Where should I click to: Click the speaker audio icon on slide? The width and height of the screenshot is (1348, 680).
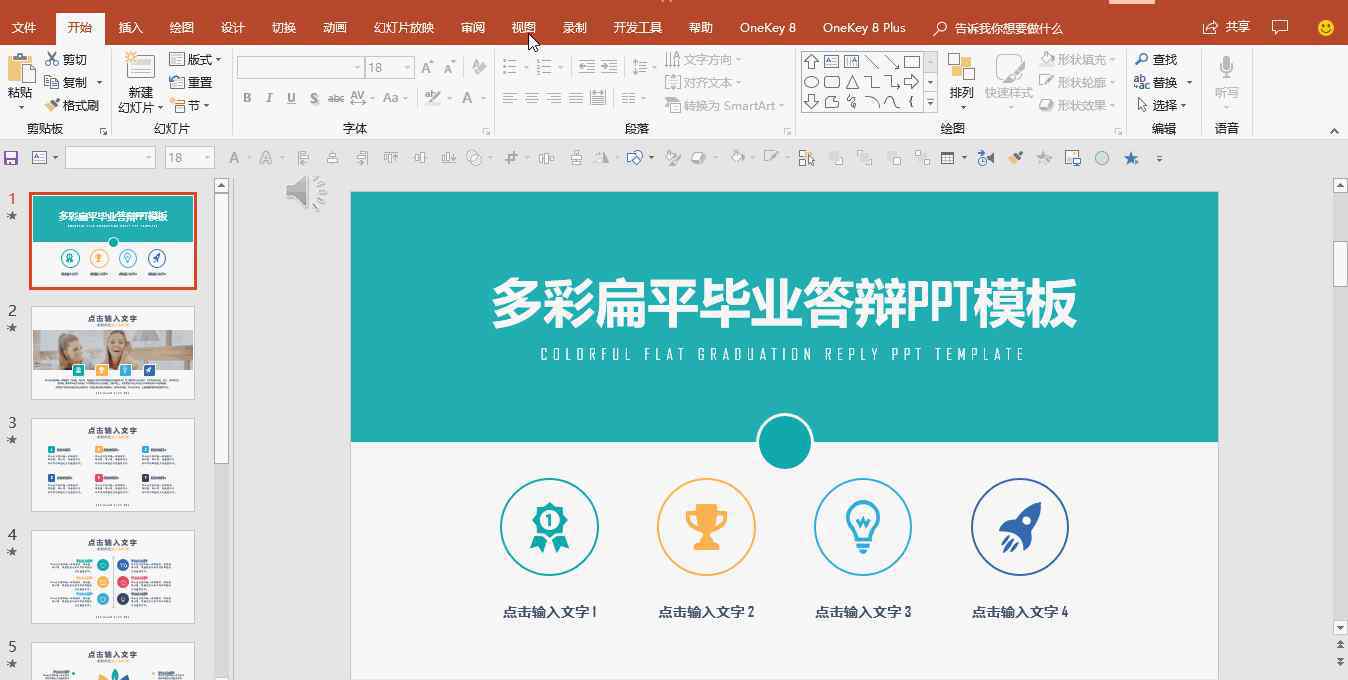(x=306, y=192)
